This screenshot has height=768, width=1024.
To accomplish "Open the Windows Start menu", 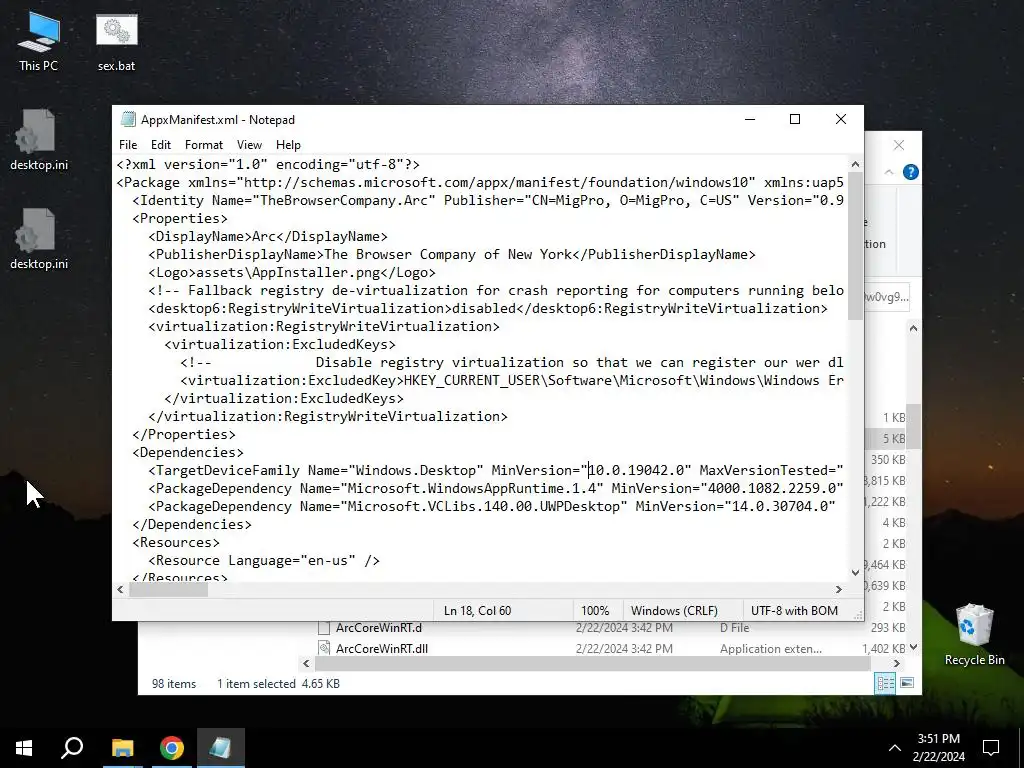I will click(x=24, y=748).
